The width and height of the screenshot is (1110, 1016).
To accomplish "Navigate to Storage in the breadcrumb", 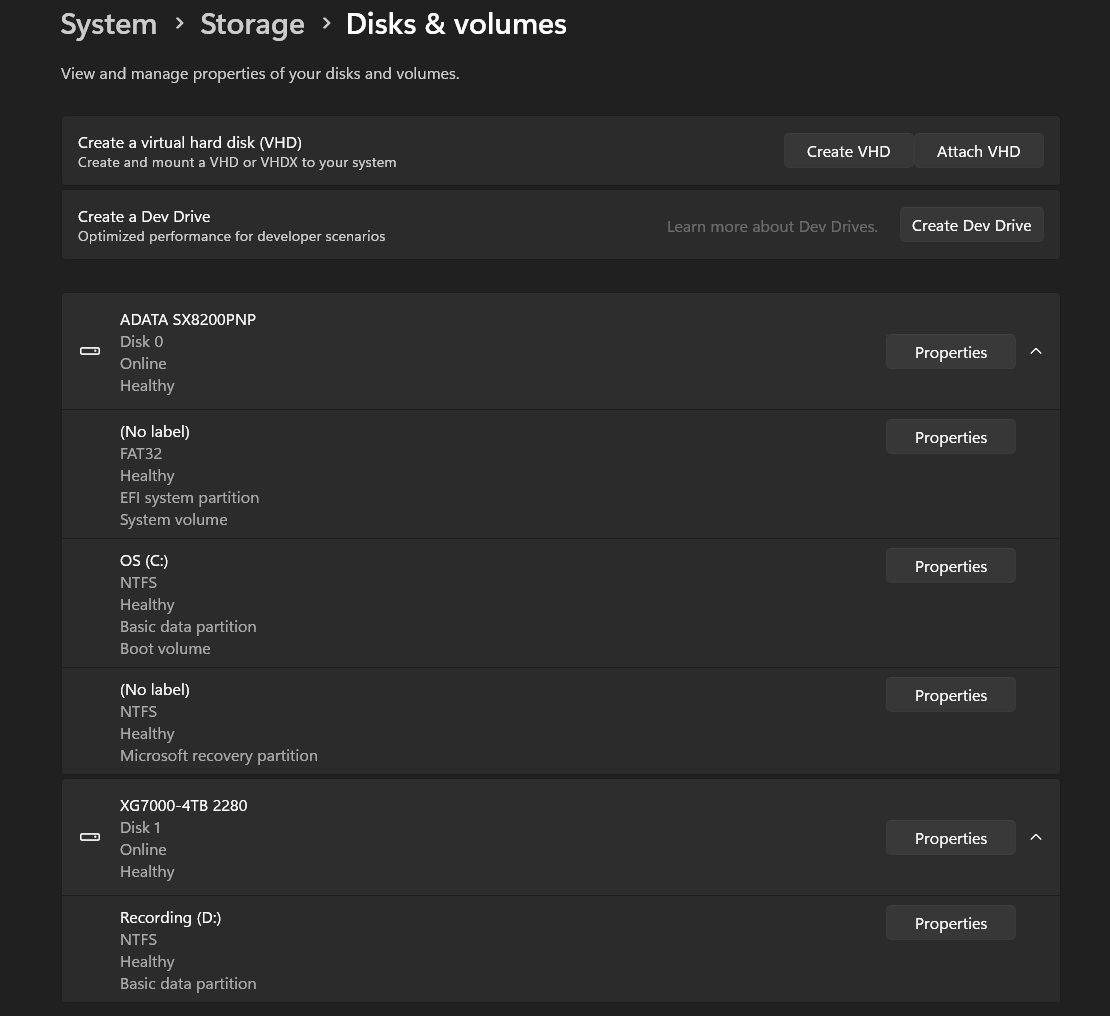I will click(x=252, y=25).
